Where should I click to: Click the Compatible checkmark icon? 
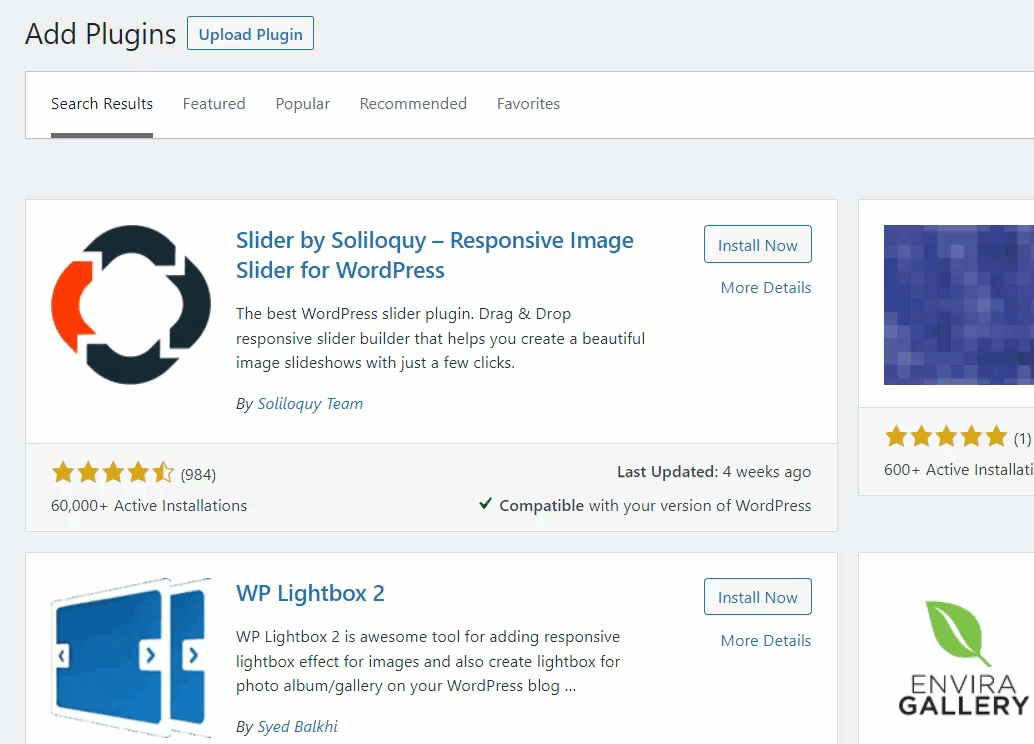(x=485, y=505)
